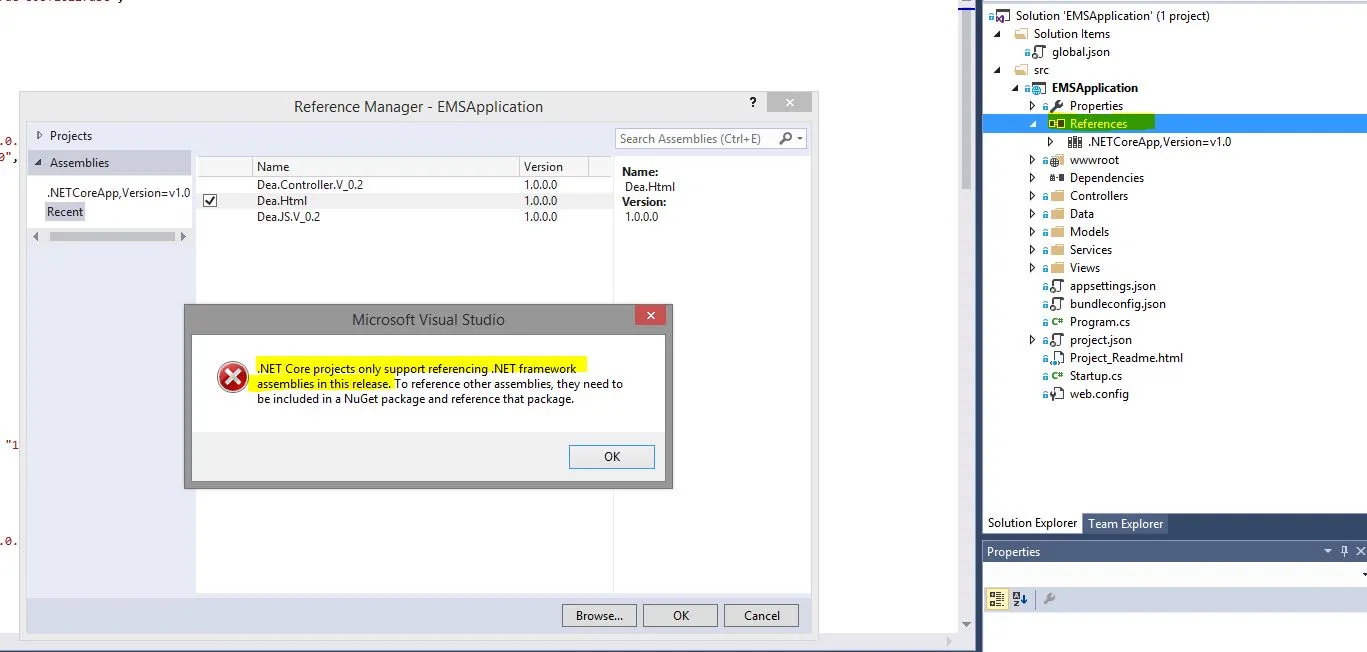Screen dimensions: 1367x652
Task: Click the .NETCoreApp framework icon in Solution Explorer
Action: click(1075, 142)
